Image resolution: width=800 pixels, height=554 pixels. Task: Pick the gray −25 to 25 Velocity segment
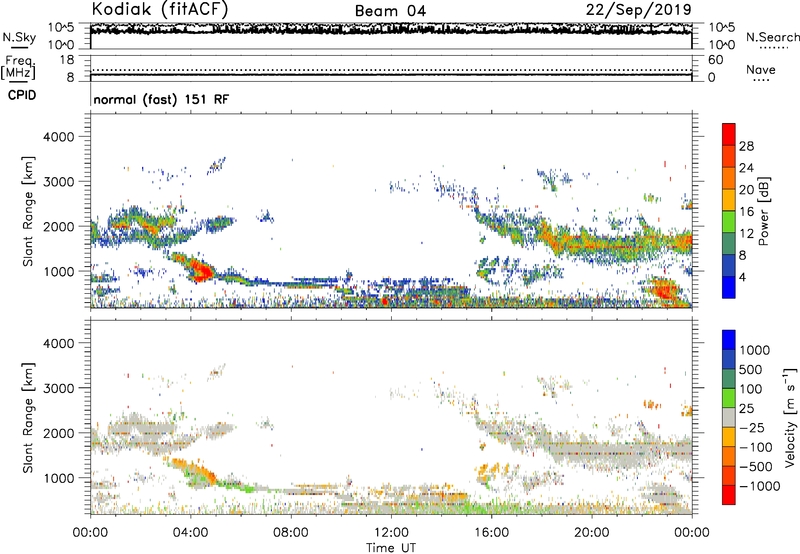tap(729, 418)
